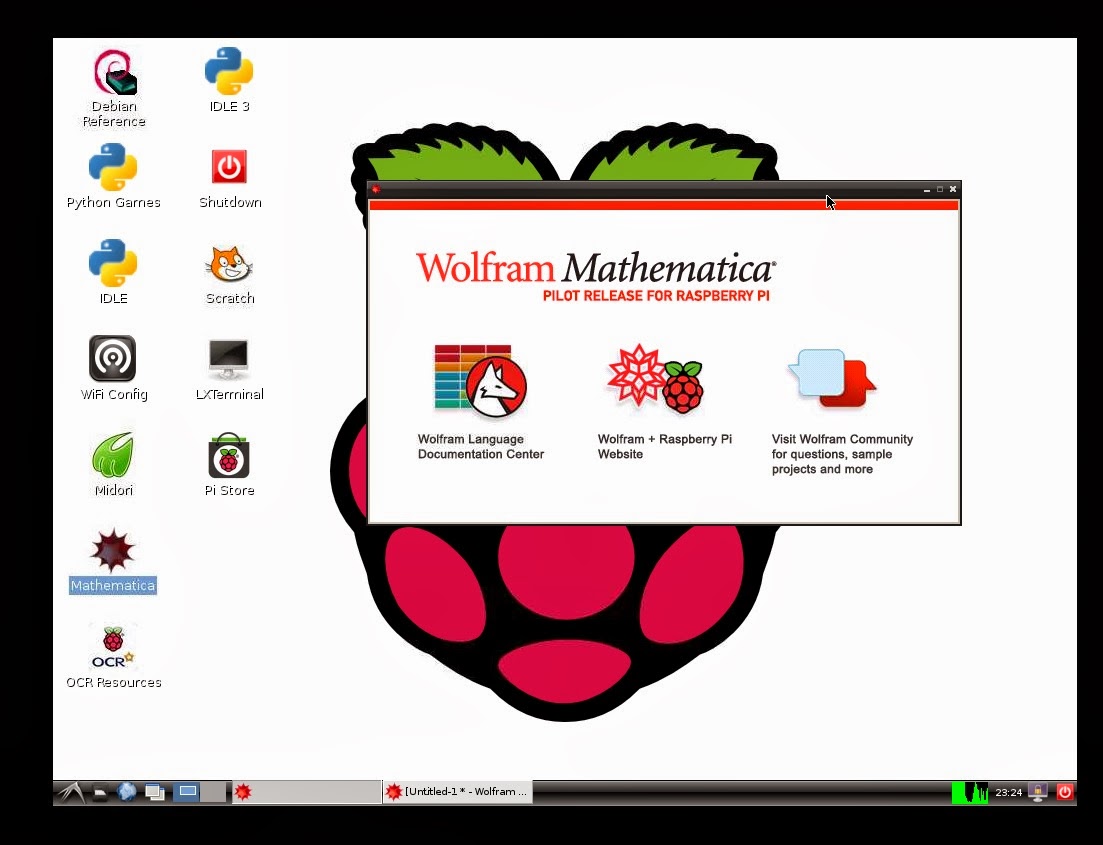Switch to the first workspace in pager
Screen dimensions: 1103x845
tap(187, 792)
